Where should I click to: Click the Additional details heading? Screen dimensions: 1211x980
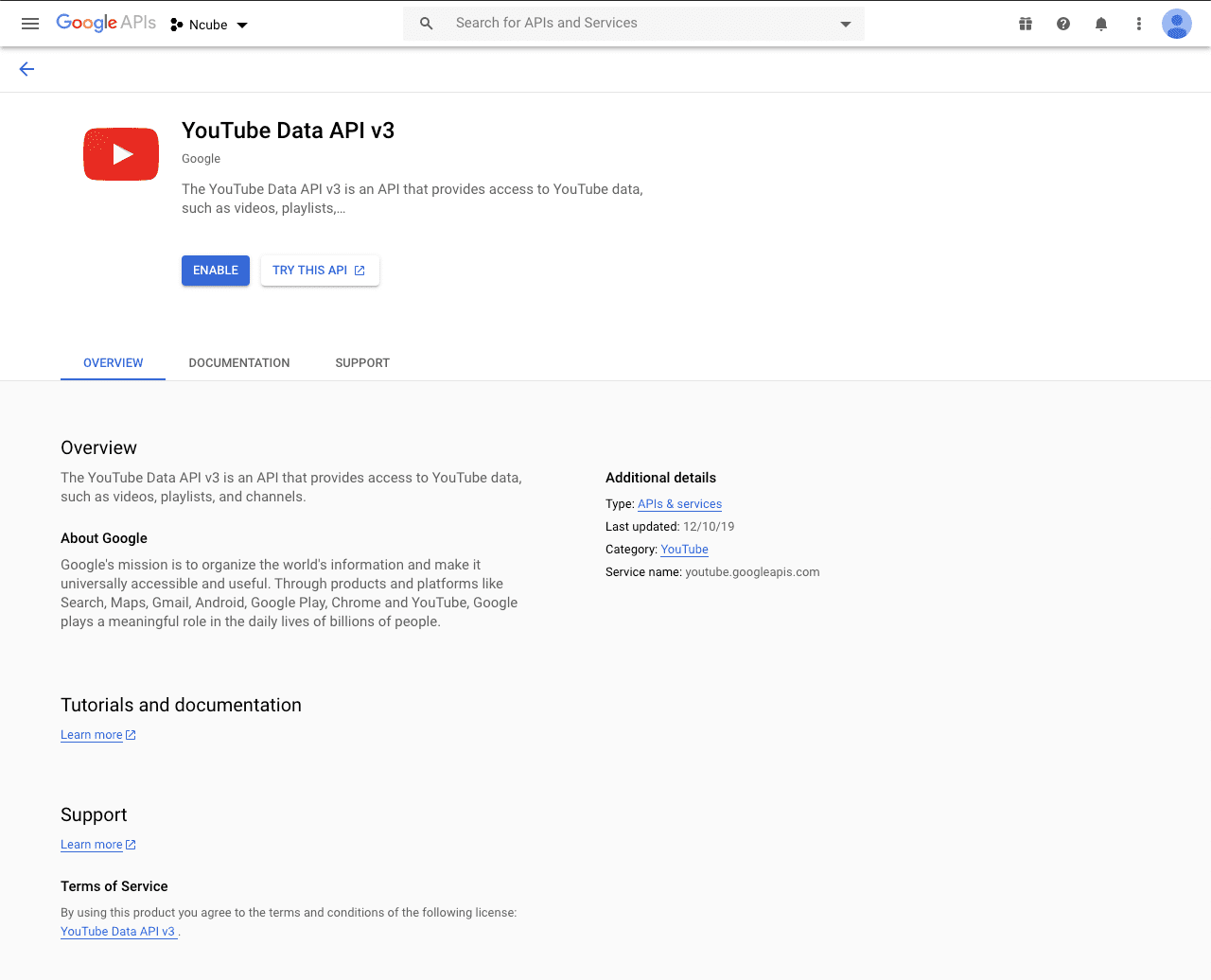pyautogui.click(x=660, y=478)
